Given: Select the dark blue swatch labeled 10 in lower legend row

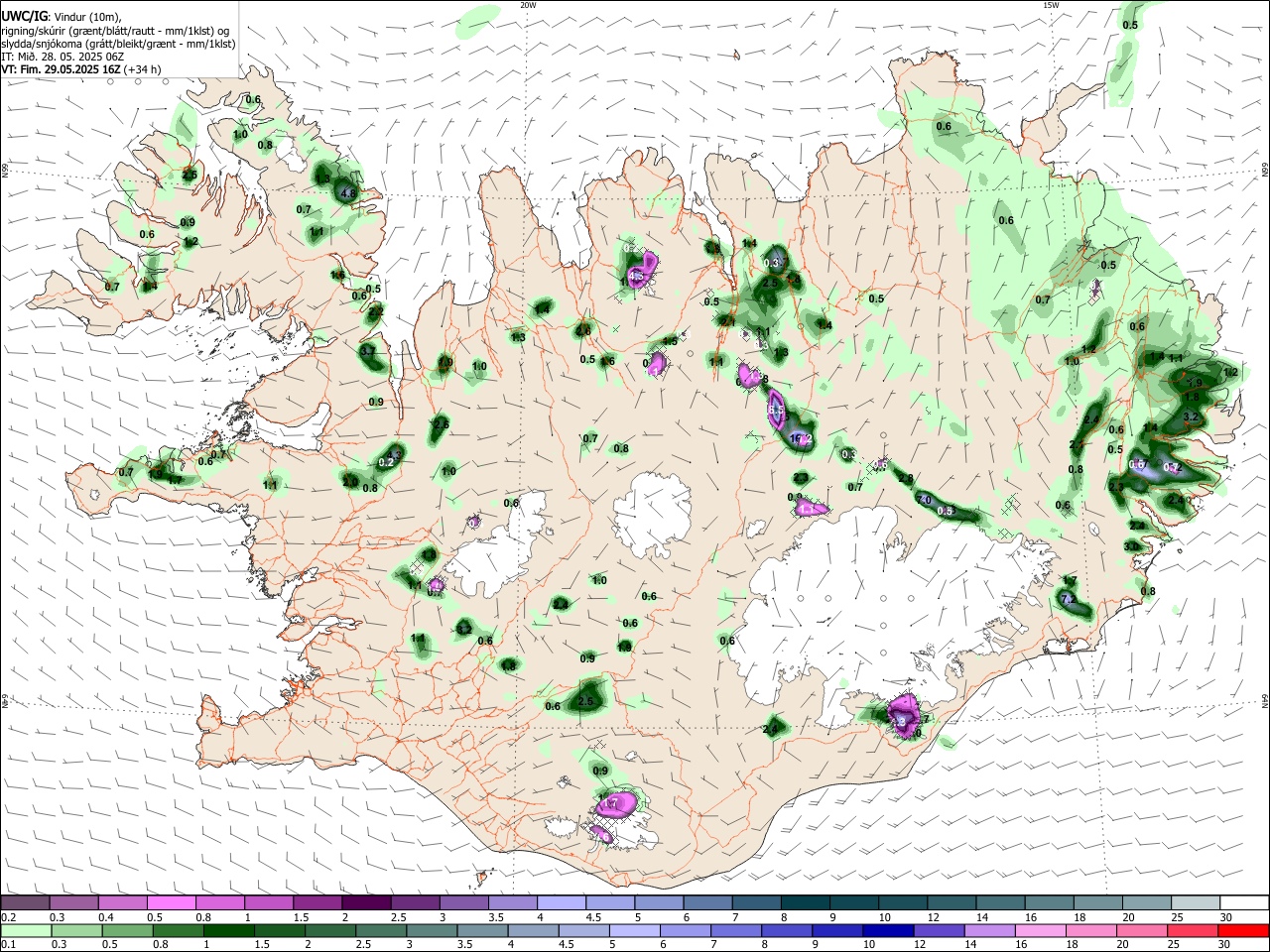Looking at the screenshot, I should pos(886,930).
